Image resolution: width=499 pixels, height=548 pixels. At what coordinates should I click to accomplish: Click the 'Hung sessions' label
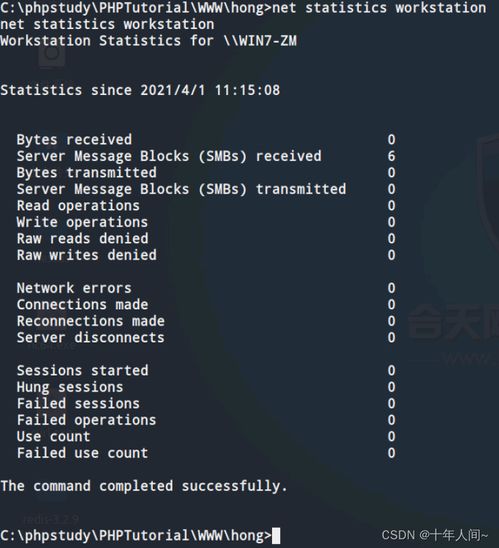tap(70, 387)
